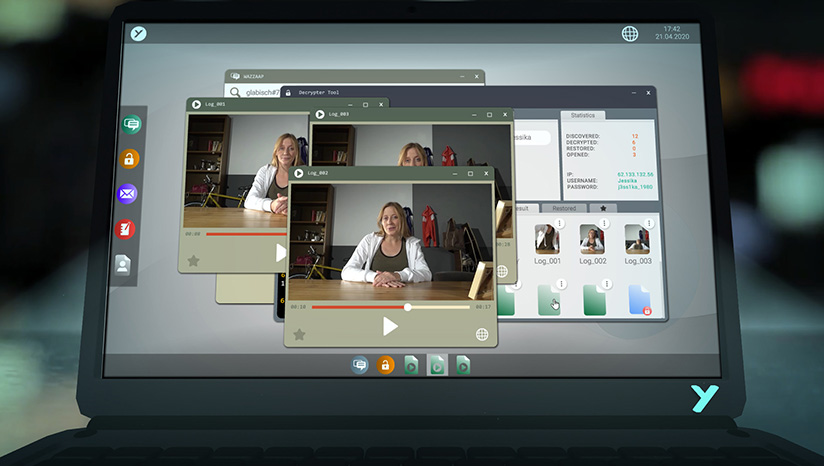Open the red notes app in sidebar
824x466 pixels.
[126, 229]
